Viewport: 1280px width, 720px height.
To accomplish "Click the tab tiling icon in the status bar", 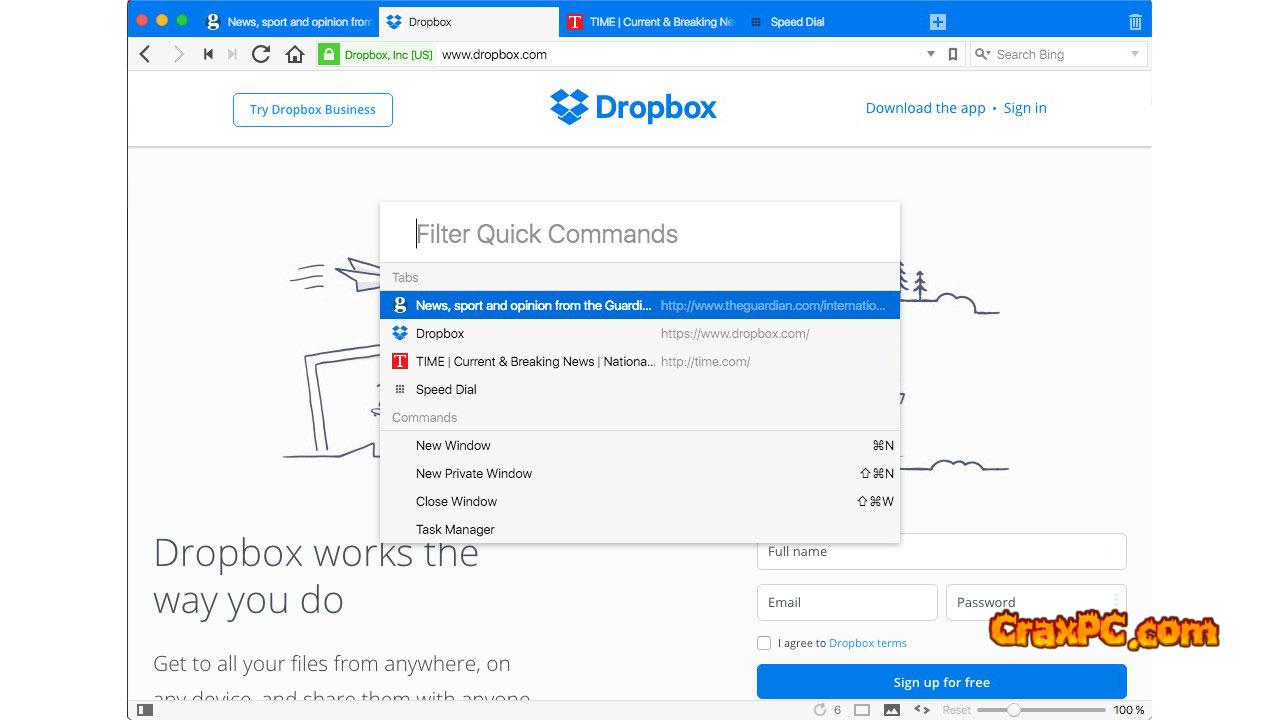I will pos(861,710).
